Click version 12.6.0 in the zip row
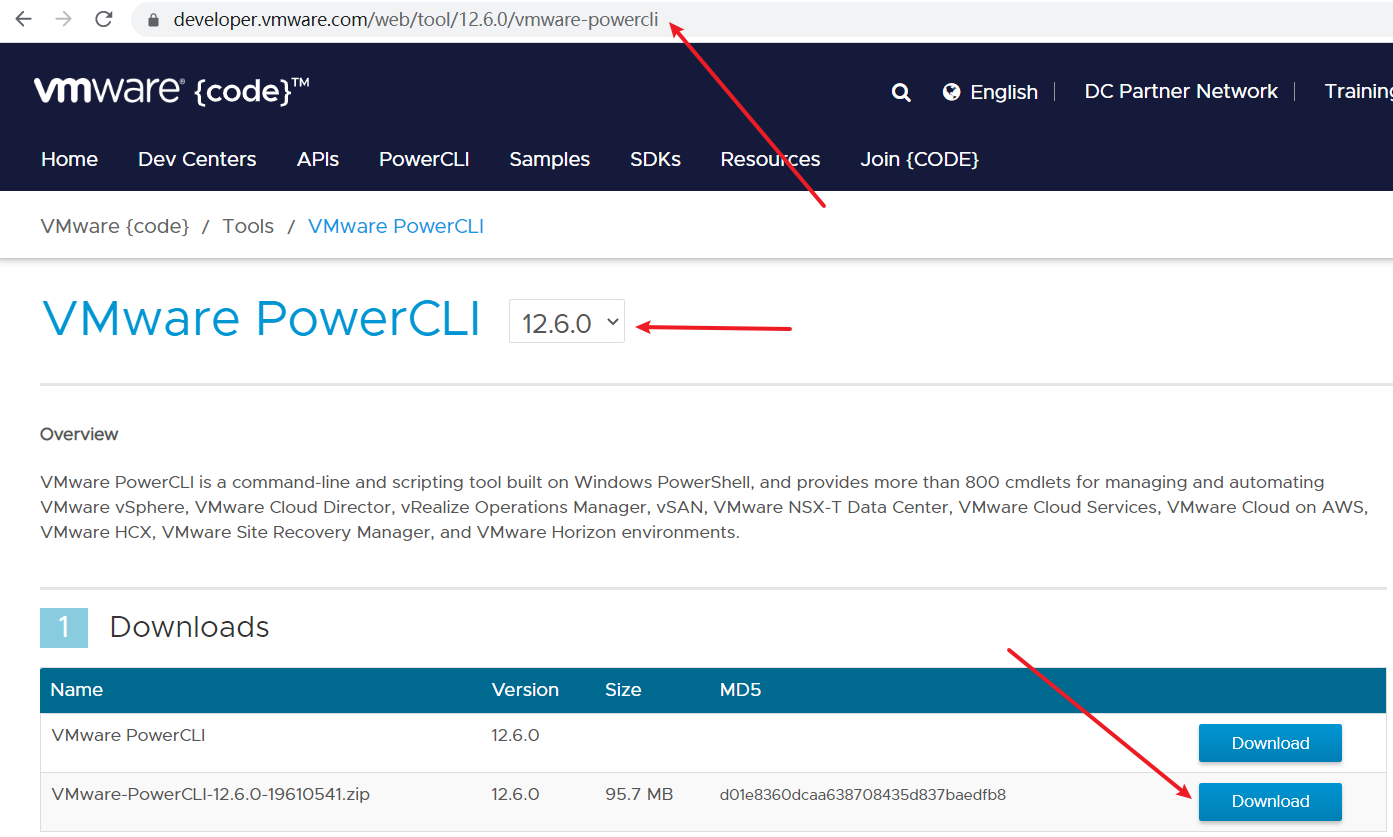 click(x=515, y=795)
